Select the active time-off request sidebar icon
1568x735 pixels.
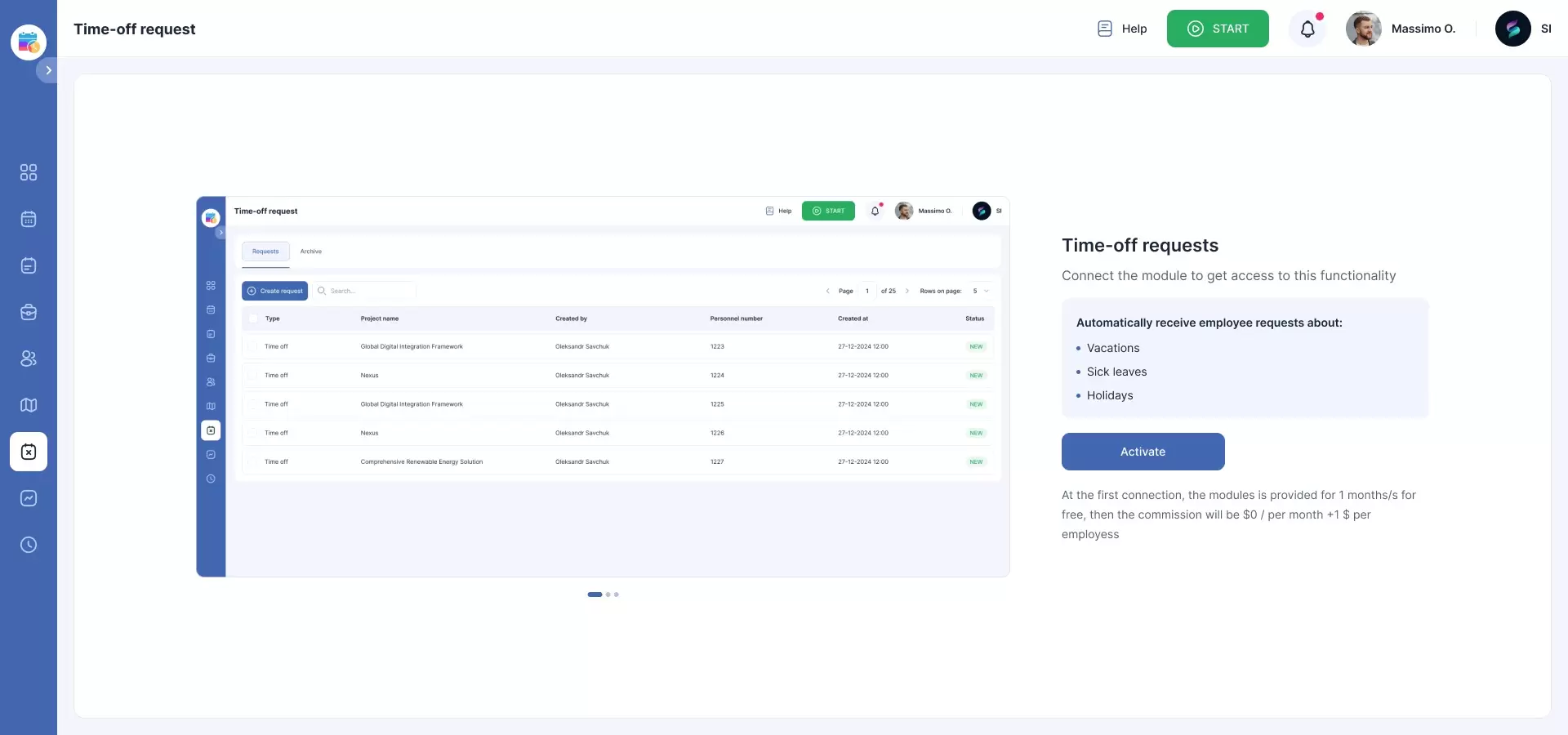tap(29, 452)
